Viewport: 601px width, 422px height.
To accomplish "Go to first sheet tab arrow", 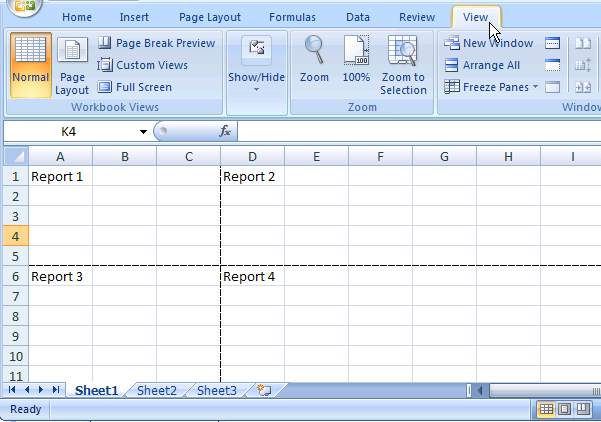I will (11, 390).
